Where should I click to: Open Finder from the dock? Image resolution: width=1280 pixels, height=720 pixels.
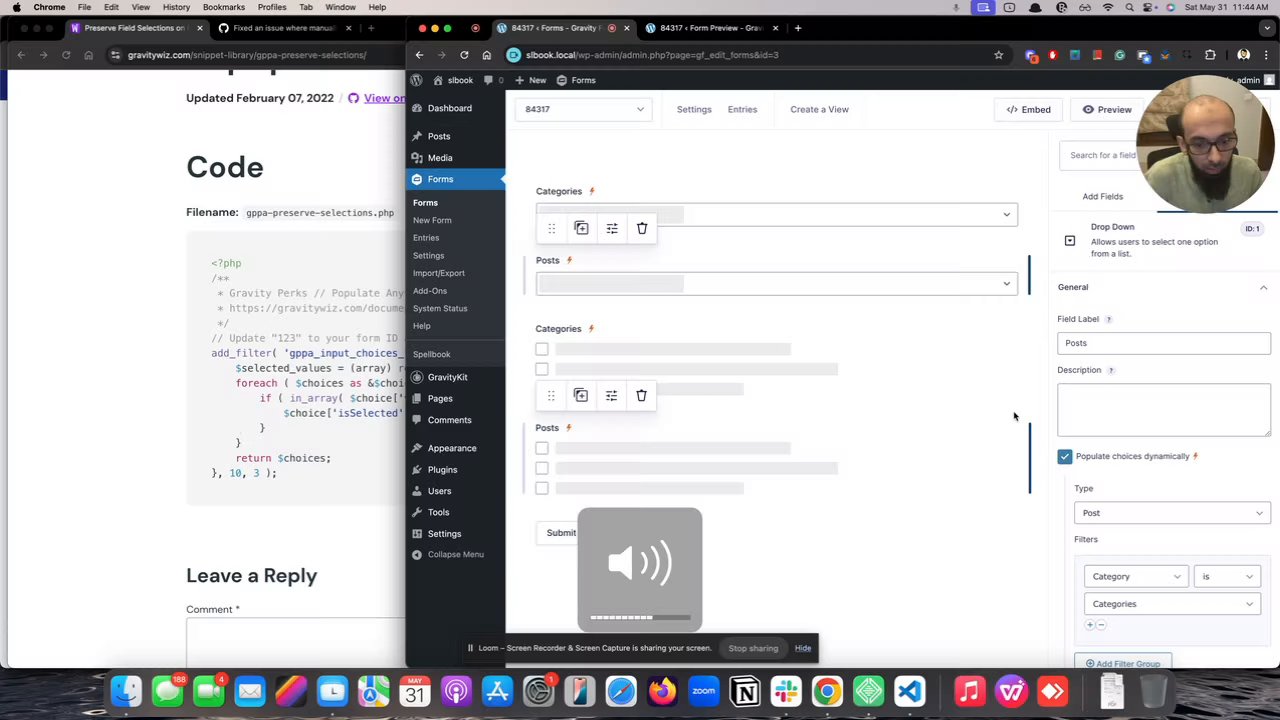click(126, 691)
